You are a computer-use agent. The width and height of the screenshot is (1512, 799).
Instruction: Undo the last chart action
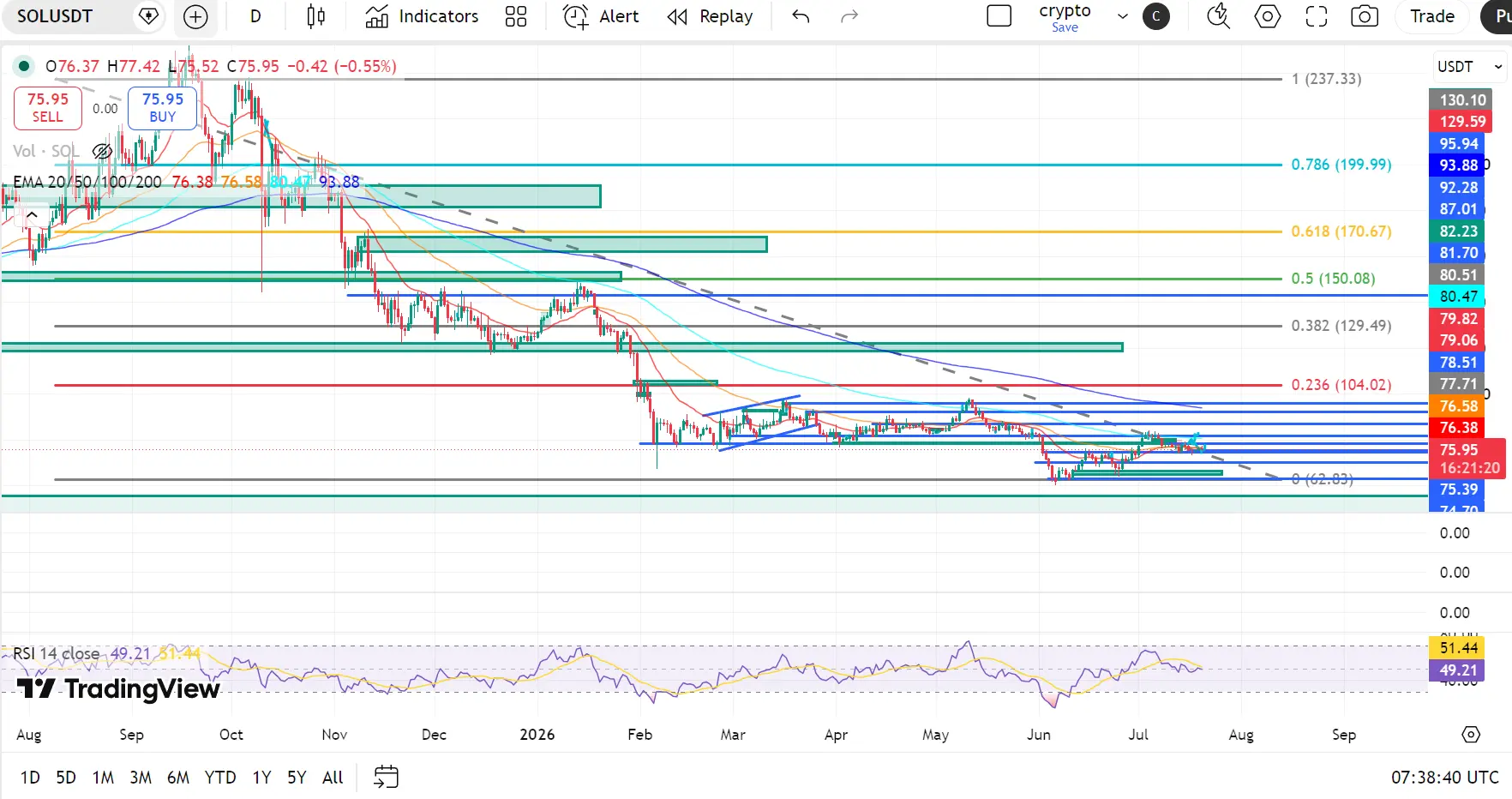coord(801,16)
